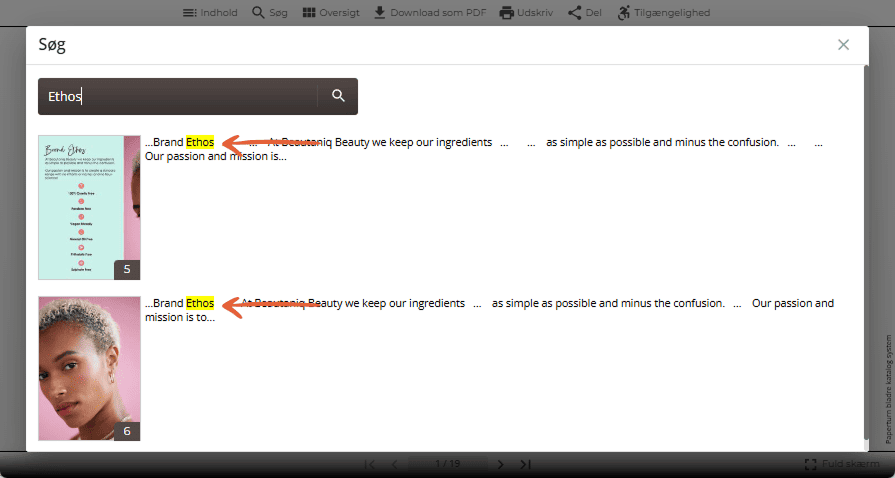Open the page 5 Brand Ethos thumbnail
This screenshot has width=895, height=478.
click(89, 207)
